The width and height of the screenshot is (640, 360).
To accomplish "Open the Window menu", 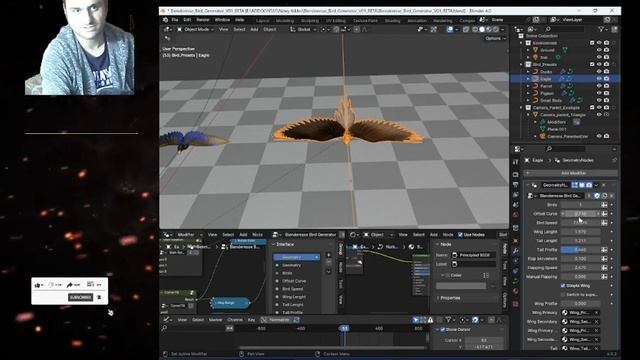I will pos(222,20).
